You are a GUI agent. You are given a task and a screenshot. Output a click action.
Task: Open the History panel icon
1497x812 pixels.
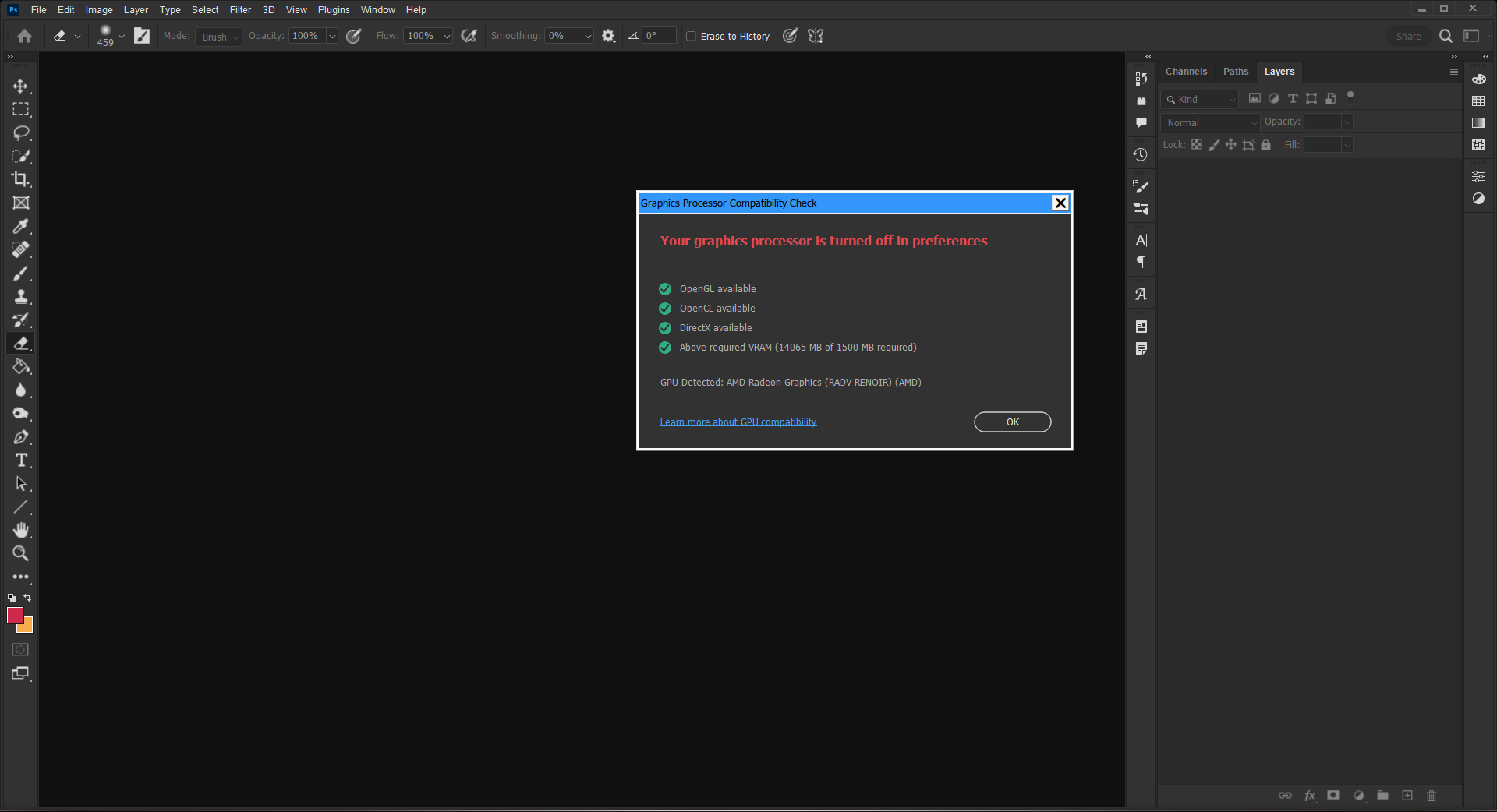coord(1141,154)
